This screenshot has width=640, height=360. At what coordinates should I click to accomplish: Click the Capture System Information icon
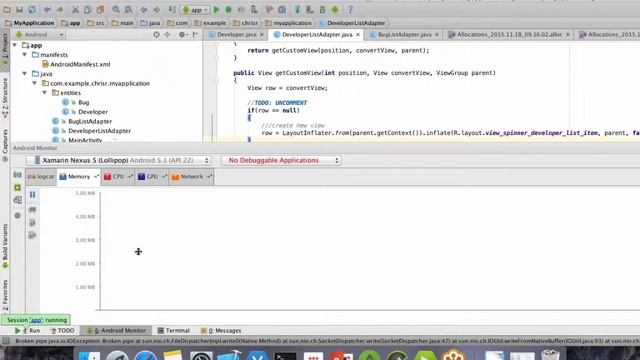18,200
